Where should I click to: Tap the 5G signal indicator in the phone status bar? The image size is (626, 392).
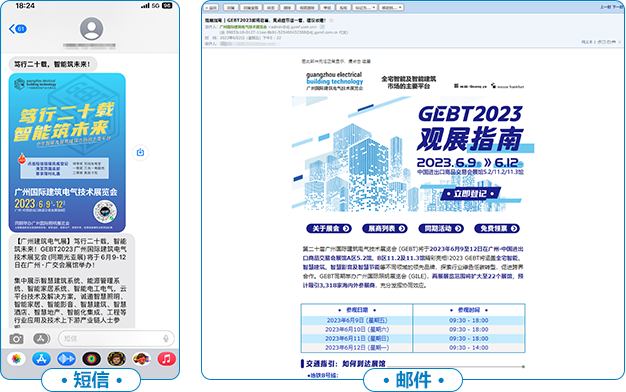tap(155, 6)
